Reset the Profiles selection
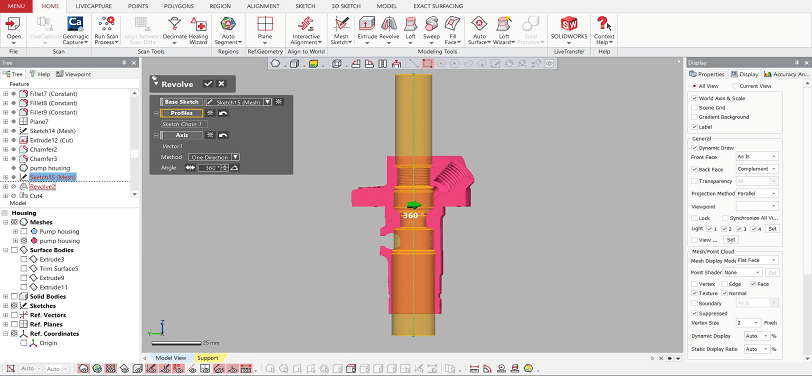 223,113
